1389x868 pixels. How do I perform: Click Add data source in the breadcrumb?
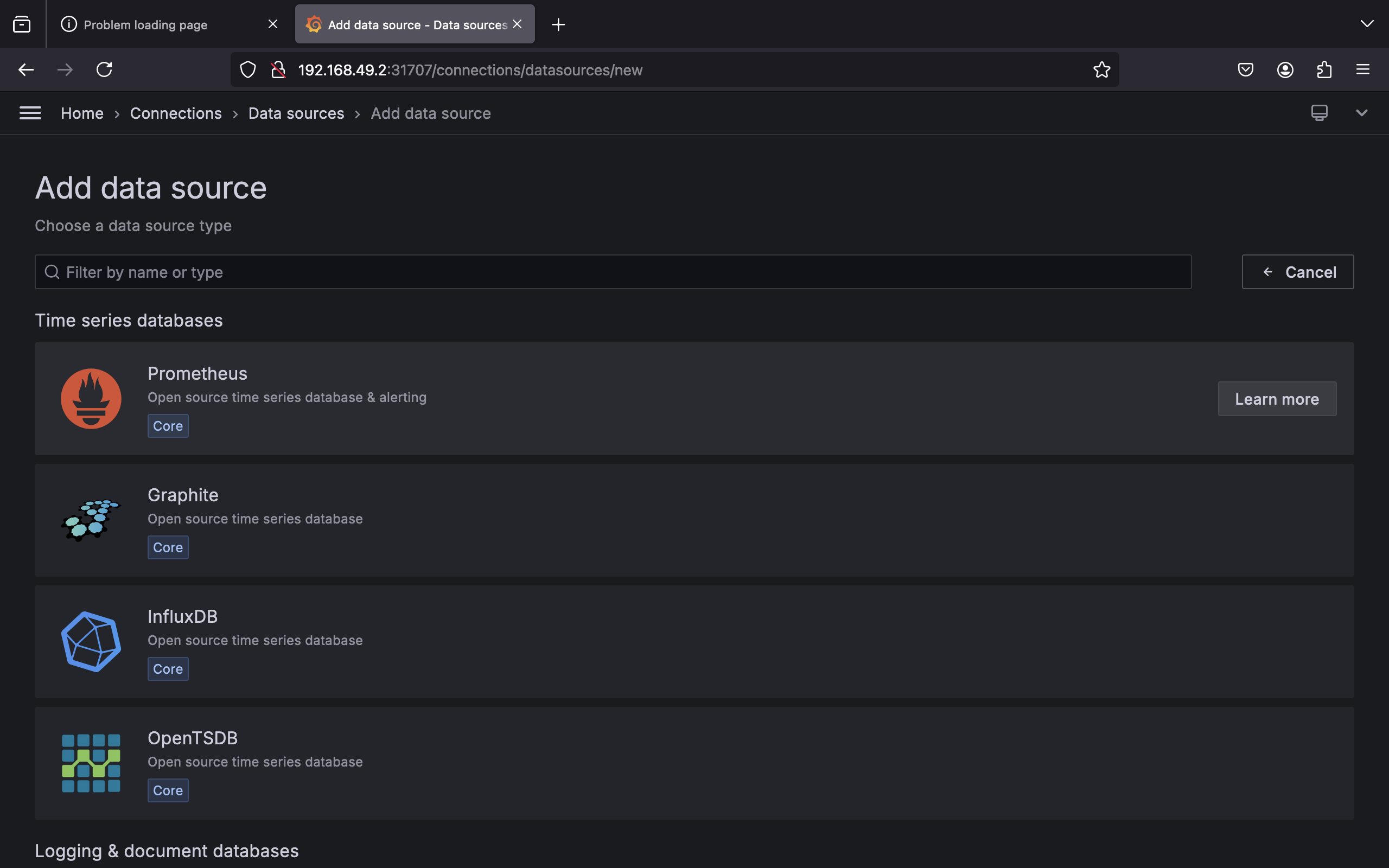tap(430, 114)
